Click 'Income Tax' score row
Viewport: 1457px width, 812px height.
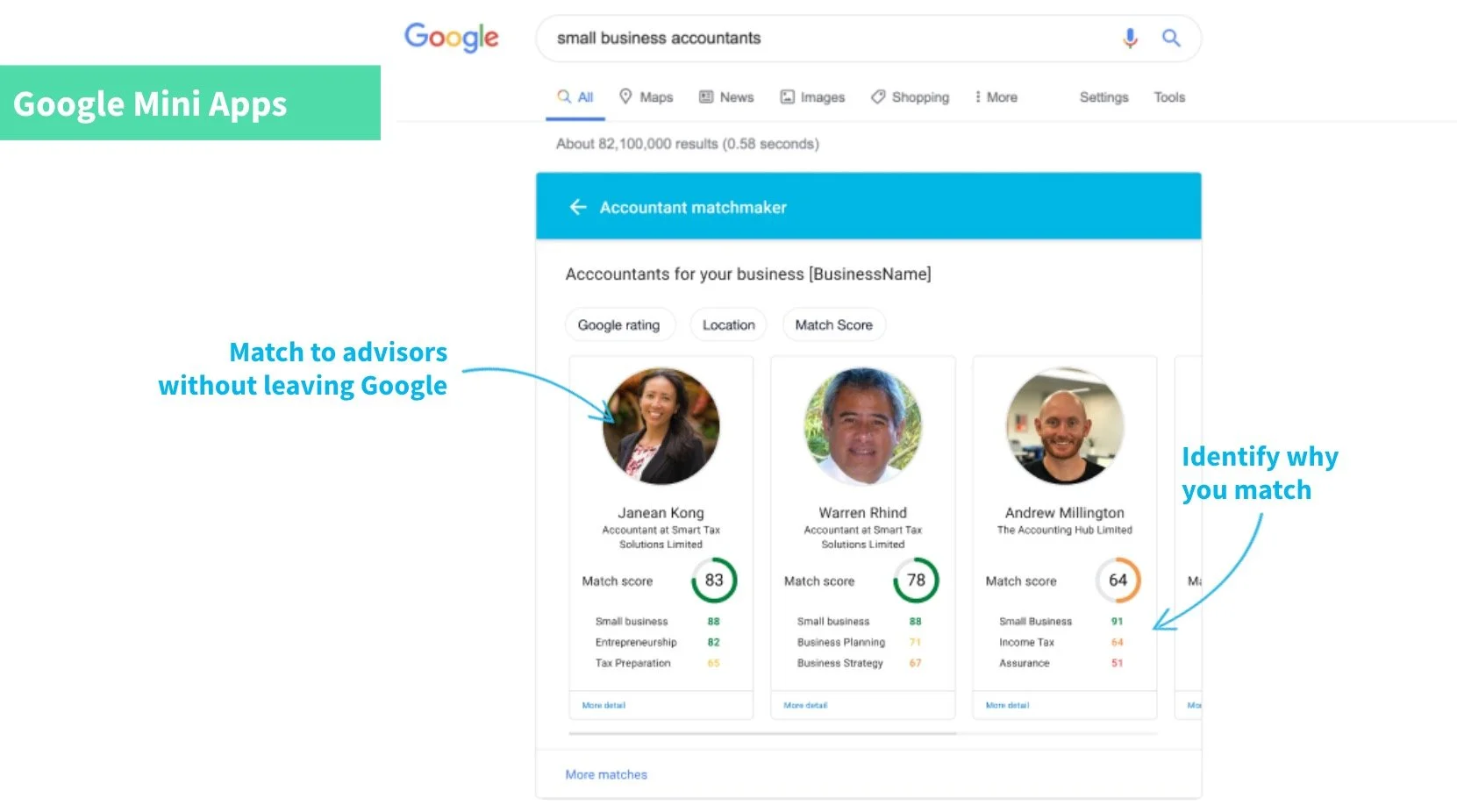coord(1061,643)
